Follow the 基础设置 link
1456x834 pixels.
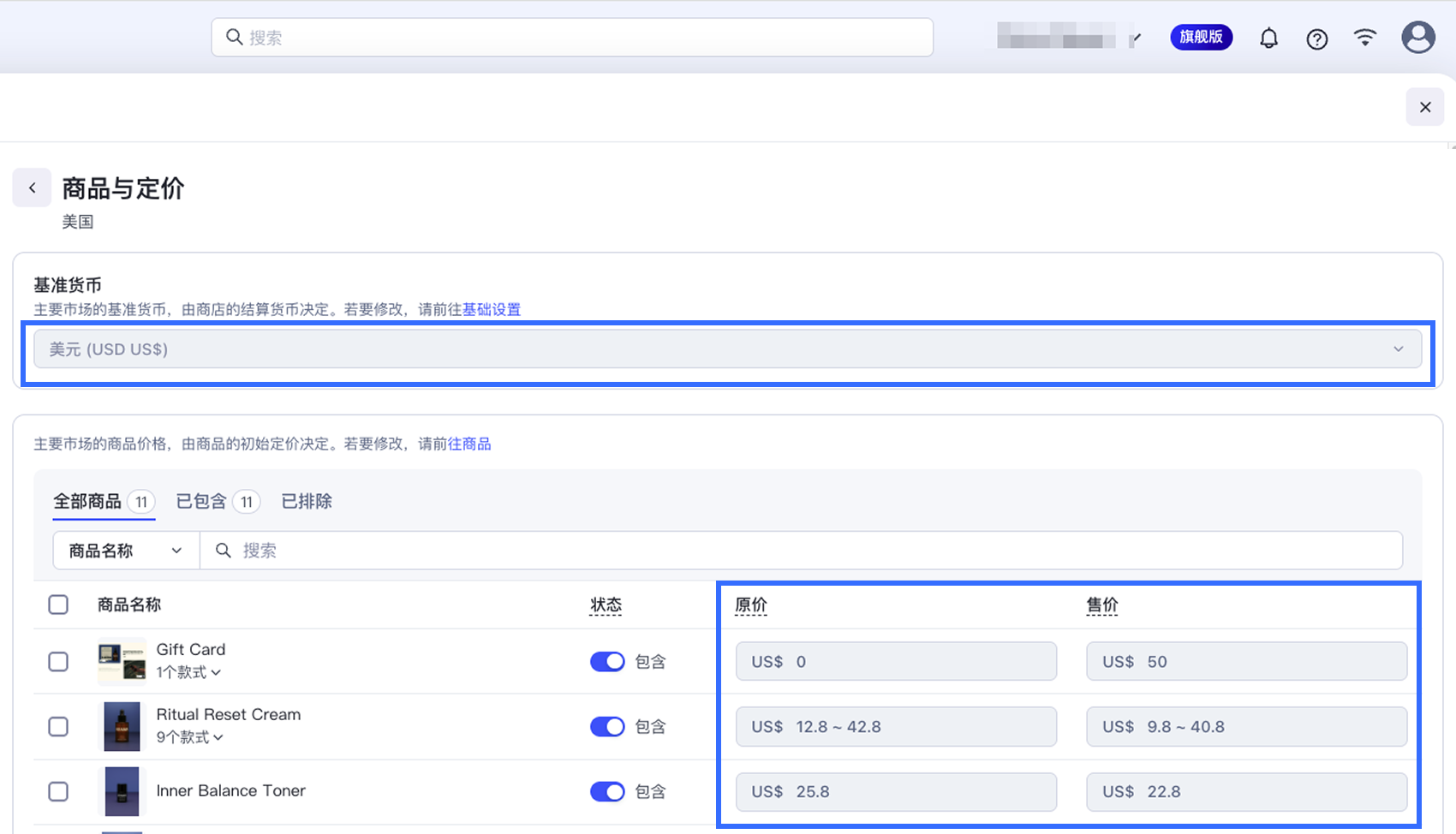(492, 309)
